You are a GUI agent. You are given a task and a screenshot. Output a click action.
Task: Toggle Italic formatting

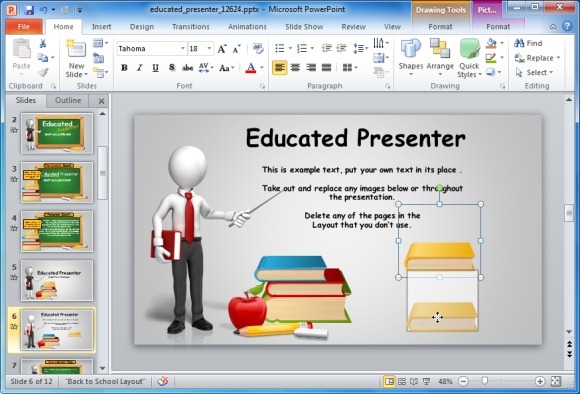point(140,68)
